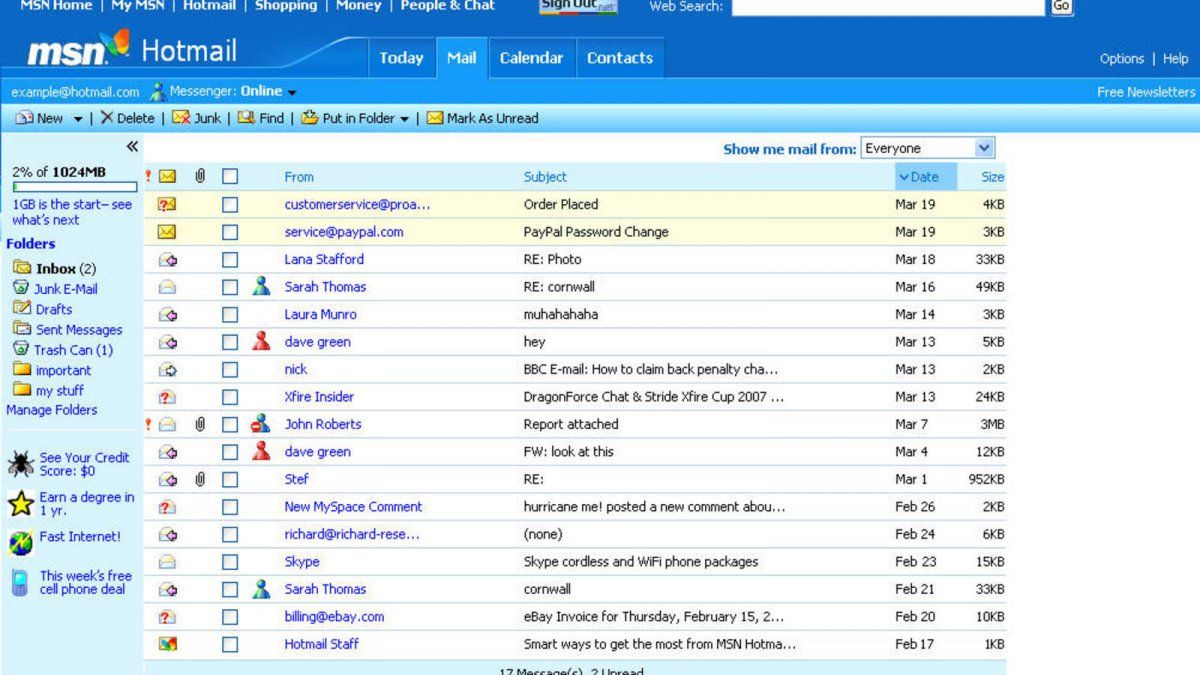Click the Manage Folders link
1200x675 pixels.
coord(52,410)
